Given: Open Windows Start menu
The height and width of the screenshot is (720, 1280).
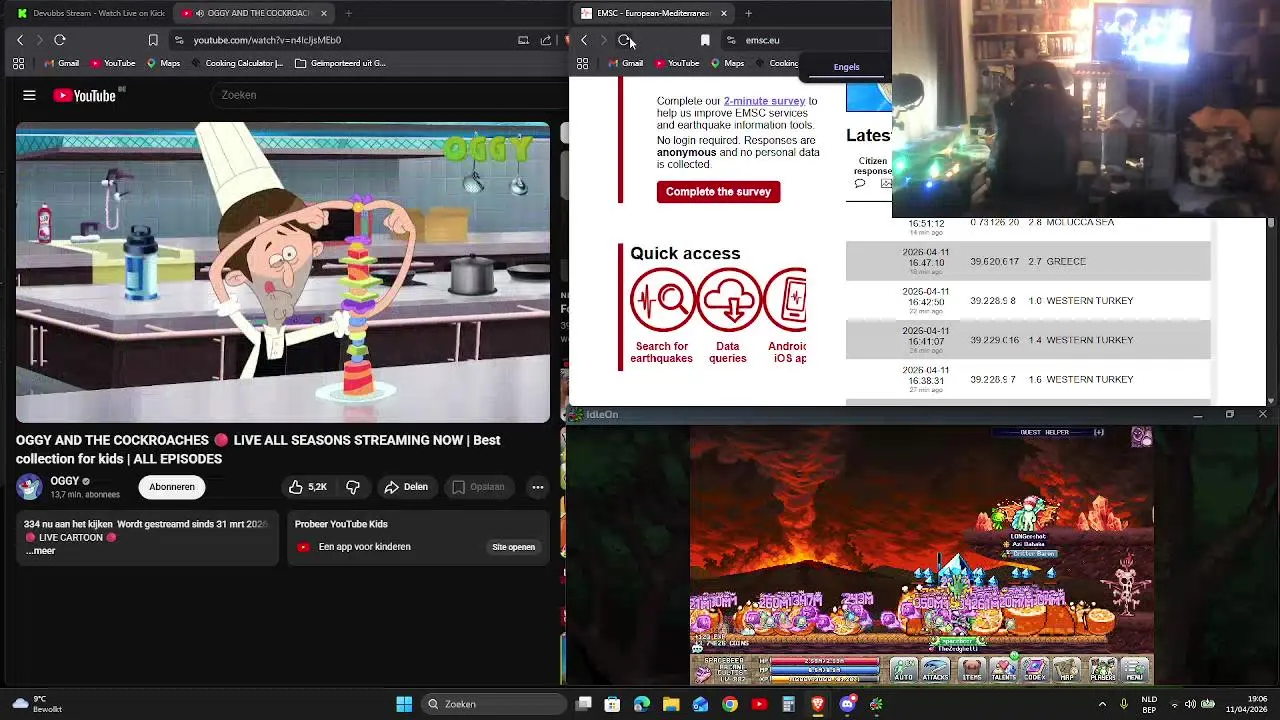Looking at the screenshot, I should click(x=404, y=704).
